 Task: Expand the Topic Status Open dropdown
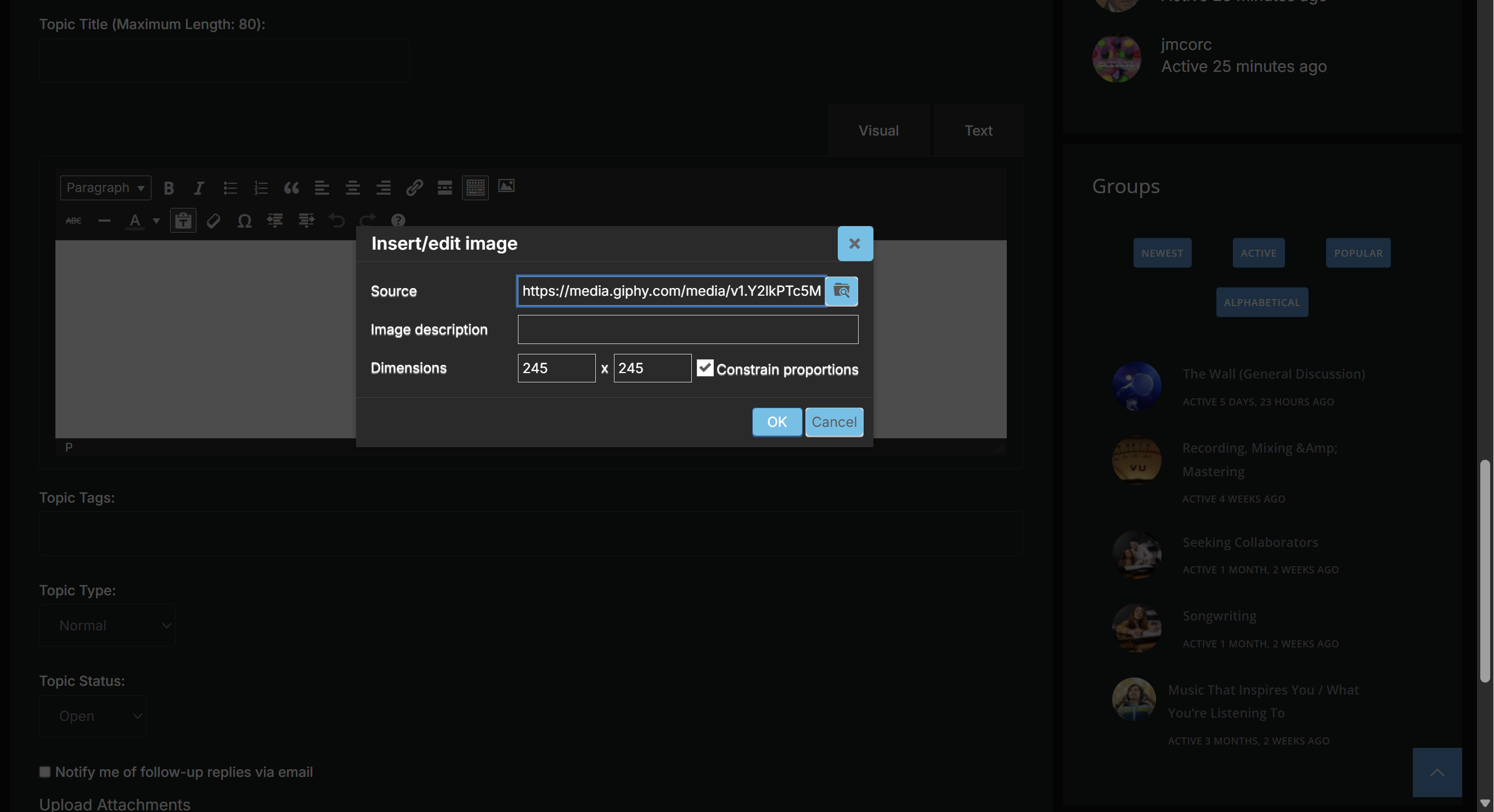[93, 717]
